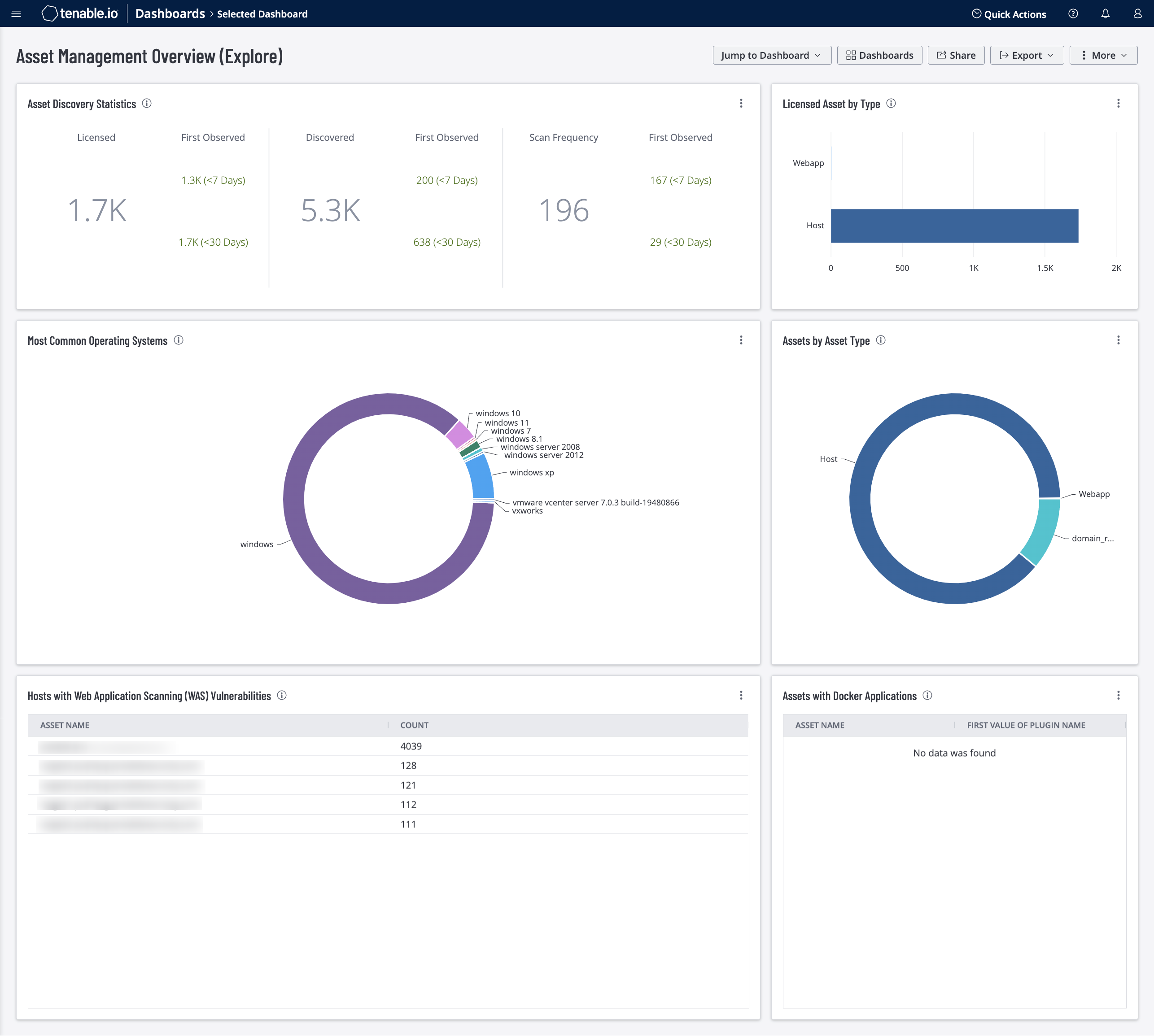Share this dashboard
Viewport: 1154px width, 1036px height.
click(956, 55)
